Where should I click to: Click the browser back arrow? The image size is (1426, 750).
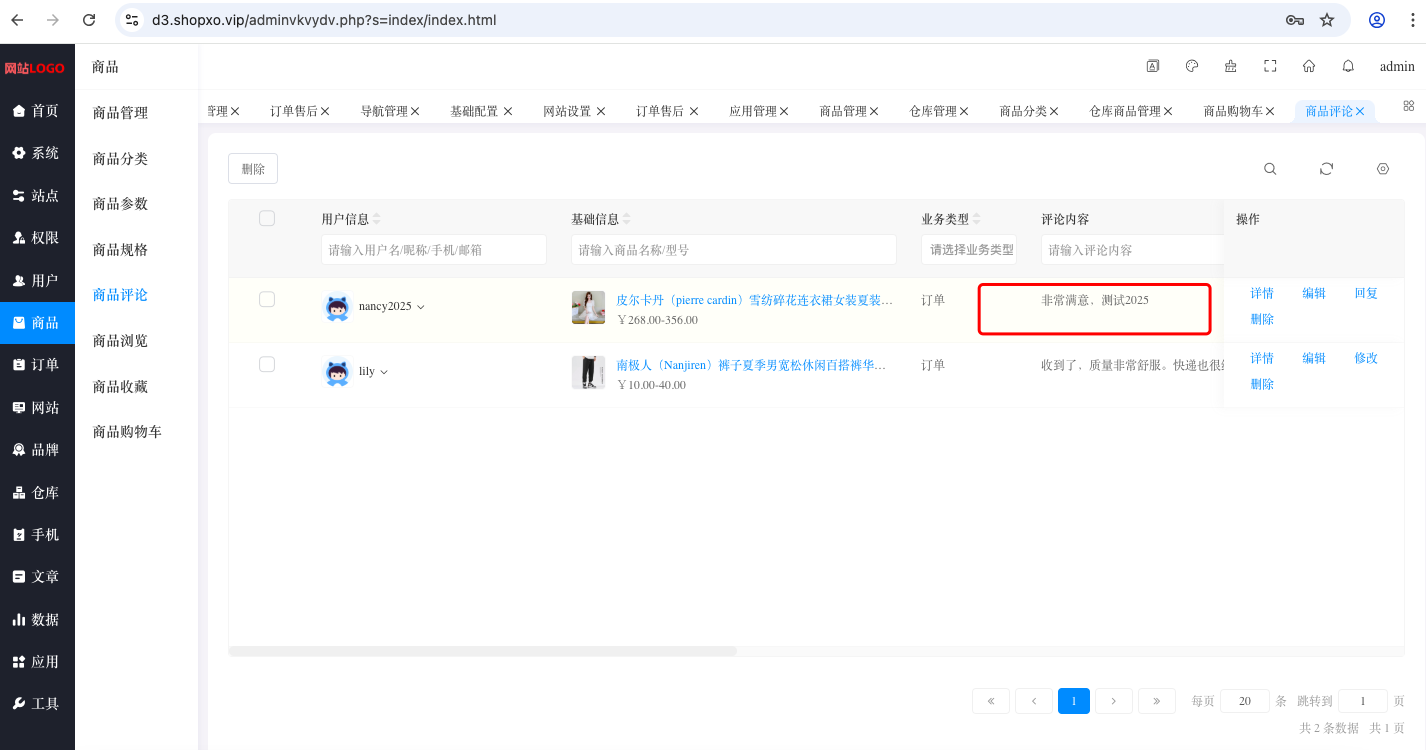coord(17,20)
